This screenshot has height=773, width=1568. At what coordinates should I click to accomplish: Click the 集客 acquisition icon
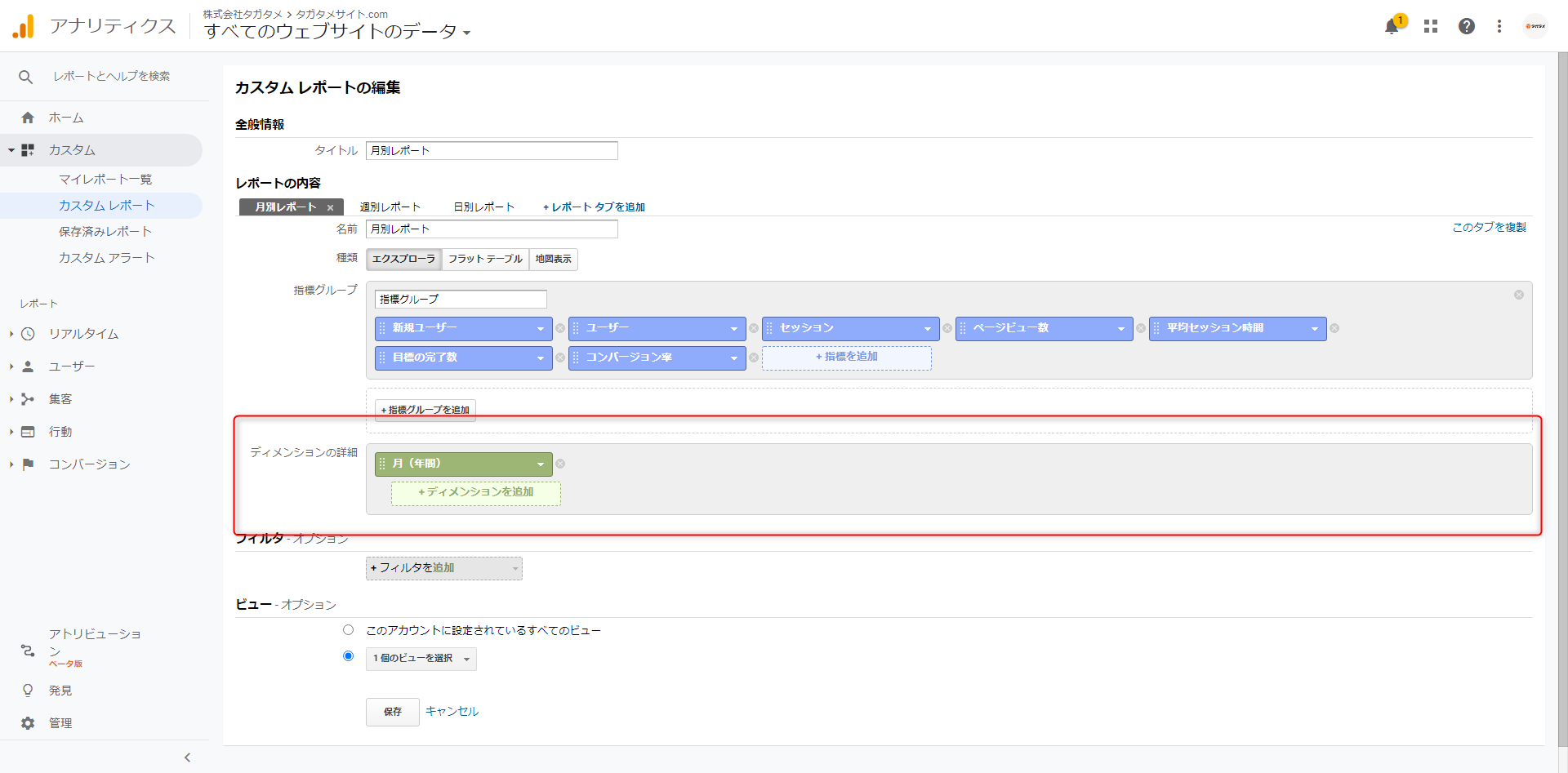click(28, 399)
